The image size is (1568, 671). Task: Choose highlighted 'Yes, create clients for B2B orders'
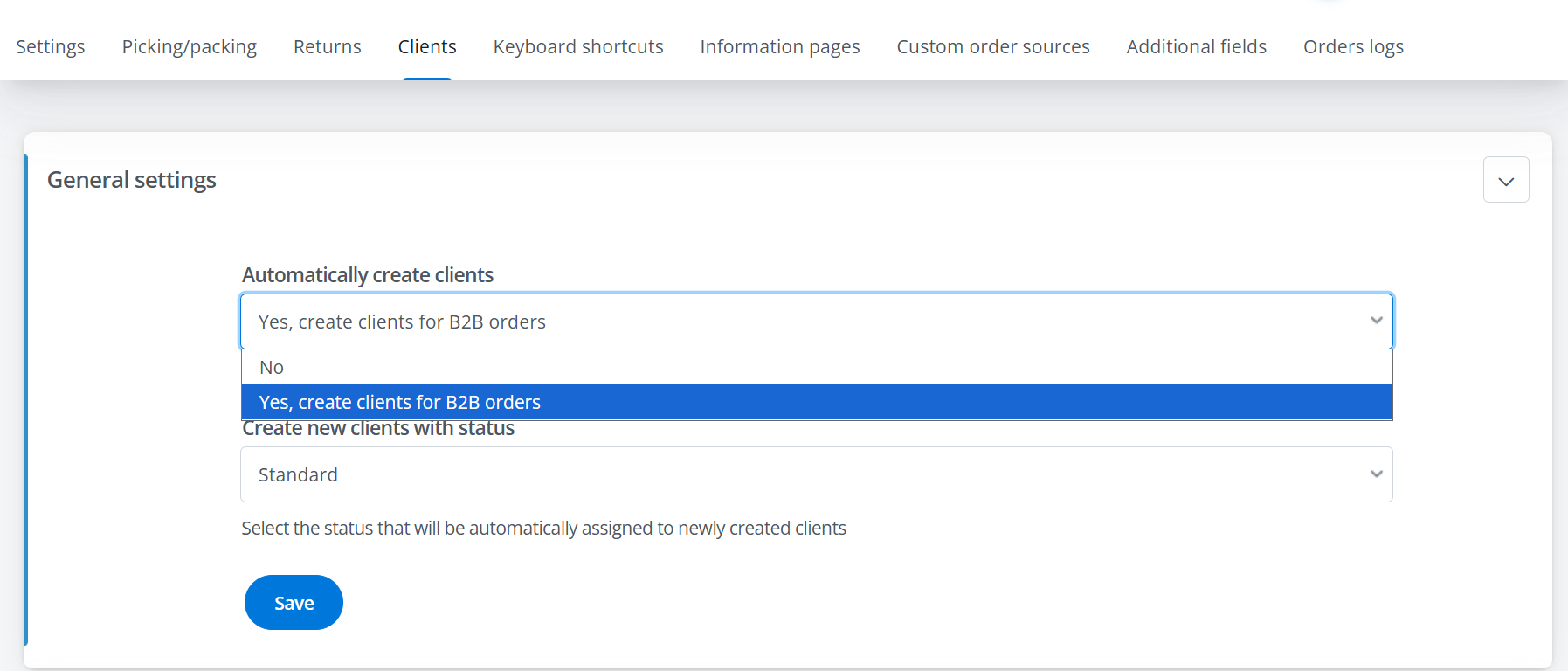tap(817, 402)
